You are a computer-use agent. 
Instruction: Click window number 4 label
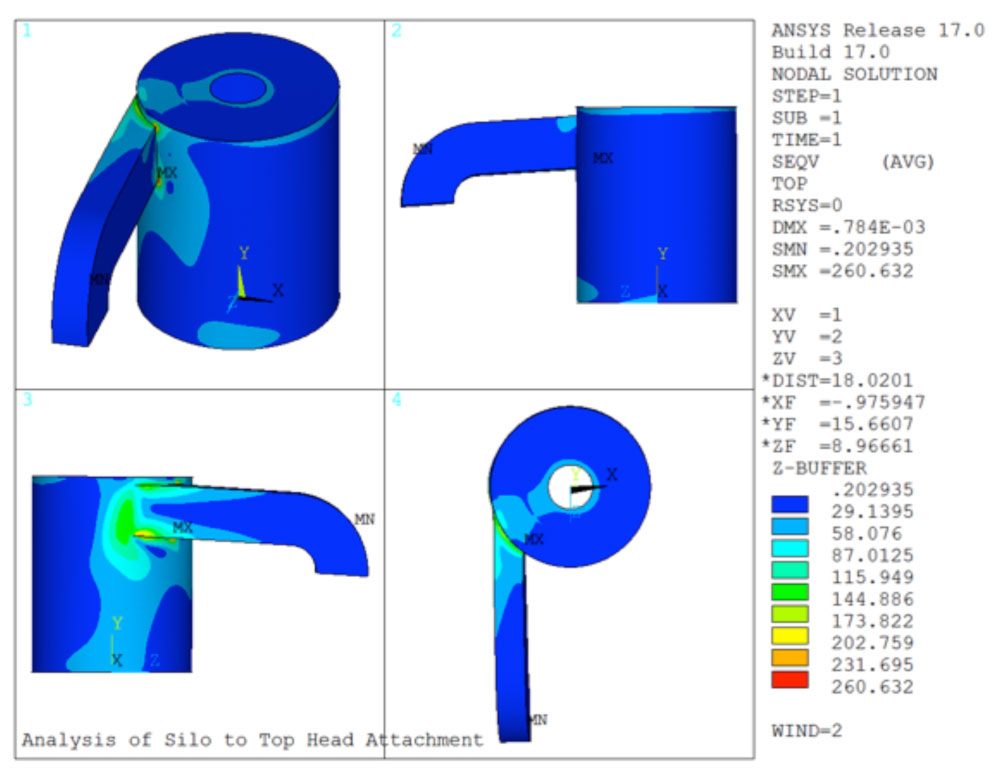pos(397,400)
